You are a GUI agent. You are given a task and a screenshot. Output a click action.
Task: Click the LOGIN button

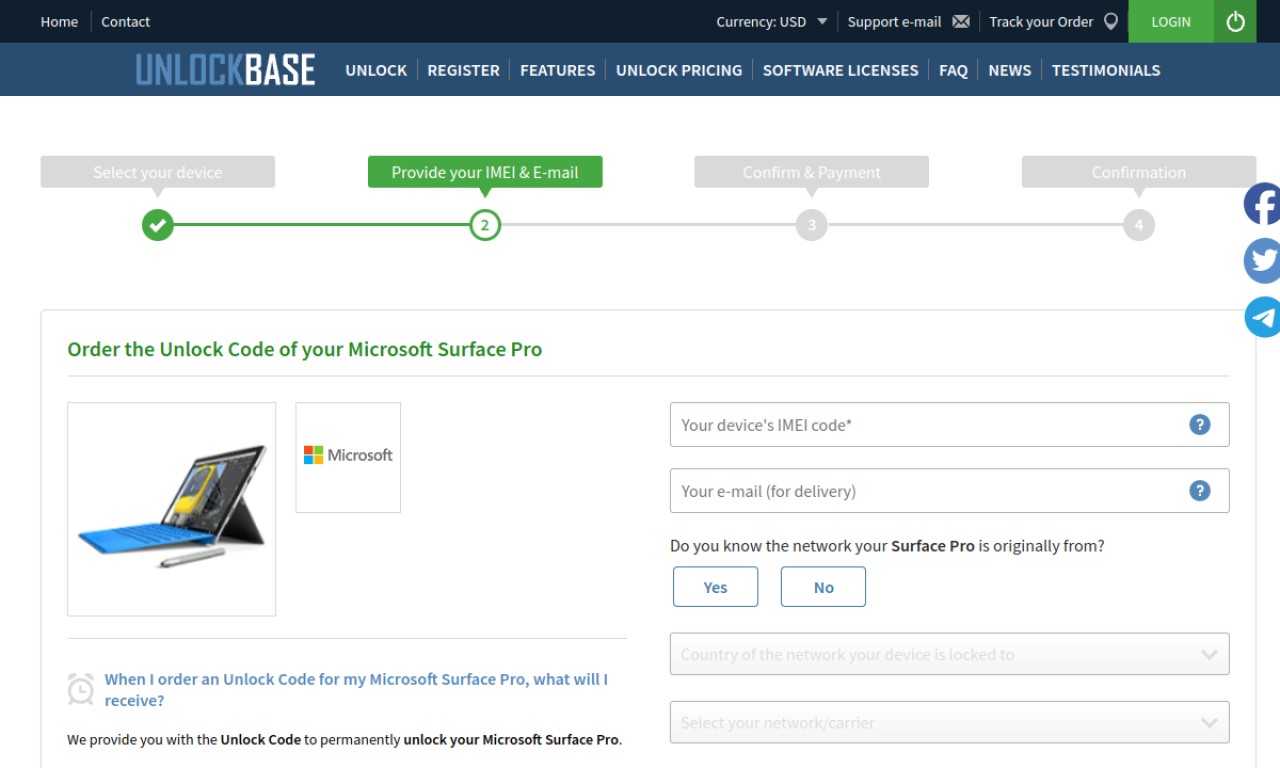point(1171,21)
